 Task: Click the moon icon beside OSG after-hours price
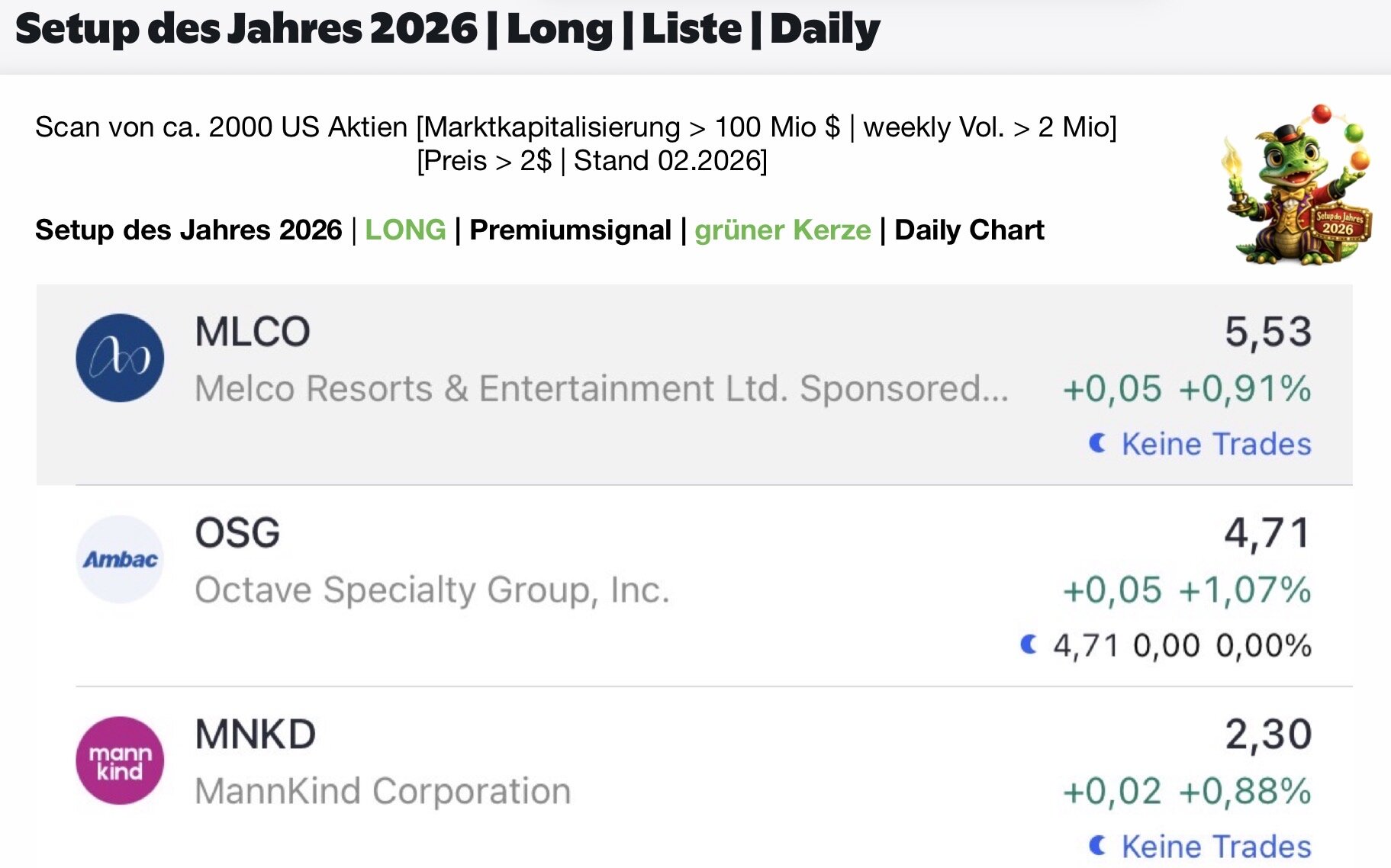(x=1029, y=645)
